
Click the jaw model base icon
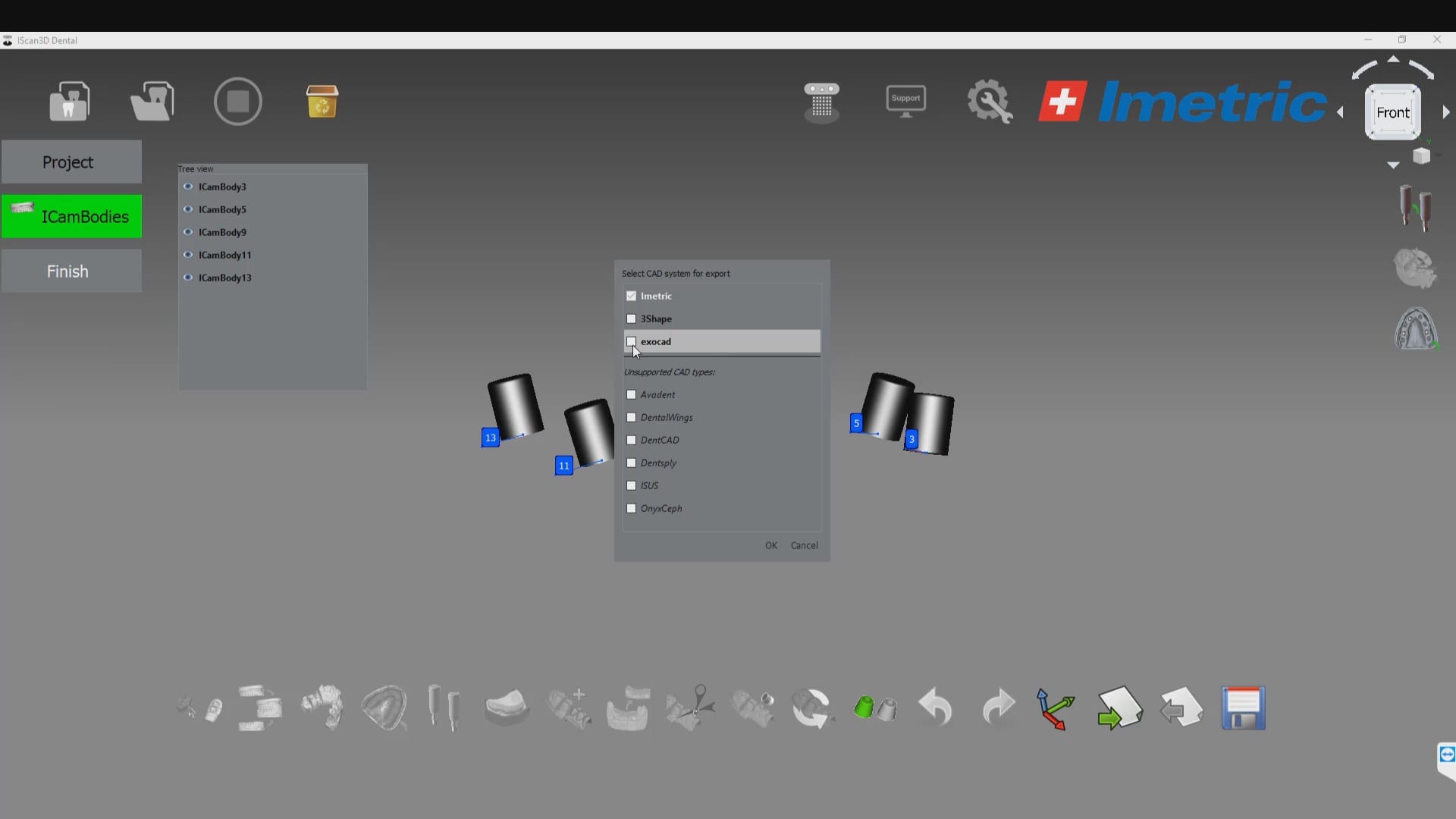(507, 707)
